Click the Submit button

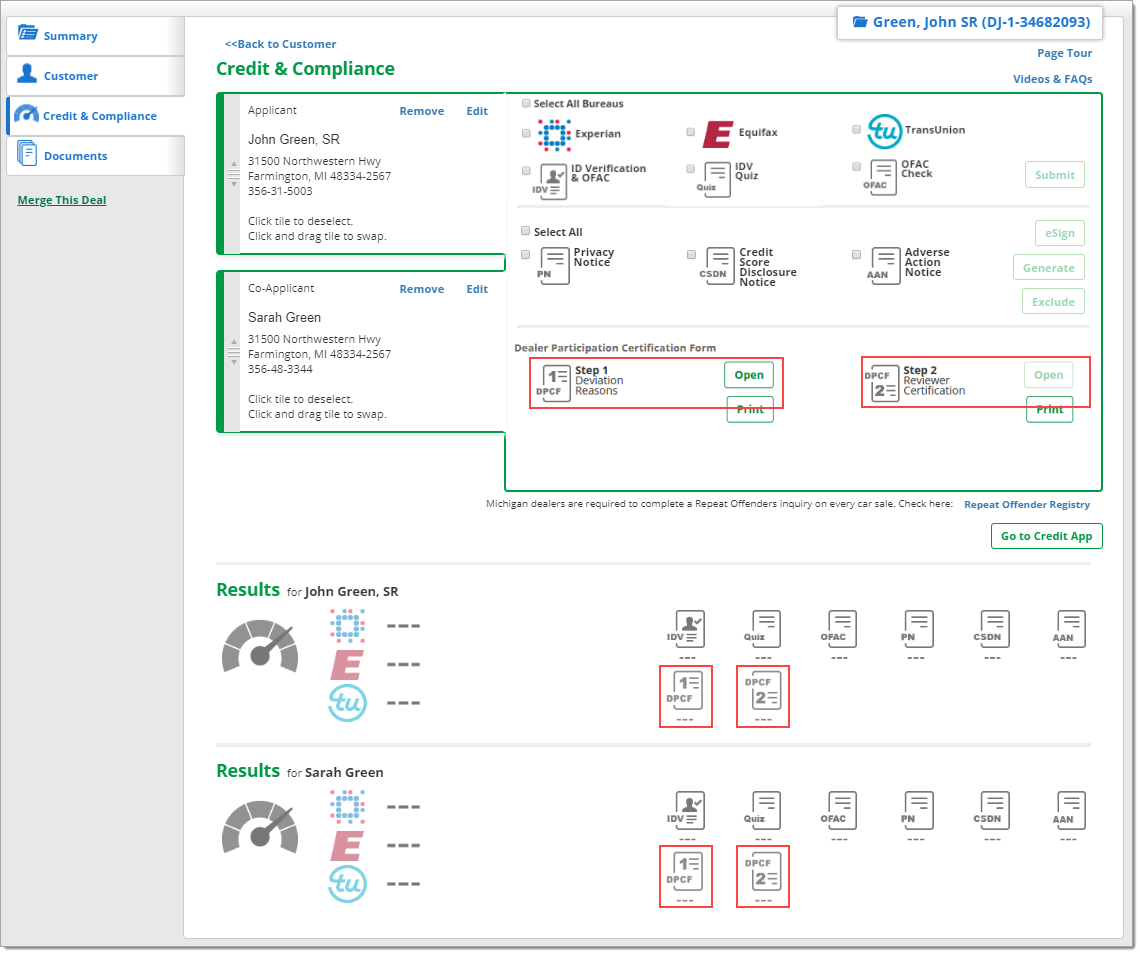pyautogui.click(x=1054, y=175)
